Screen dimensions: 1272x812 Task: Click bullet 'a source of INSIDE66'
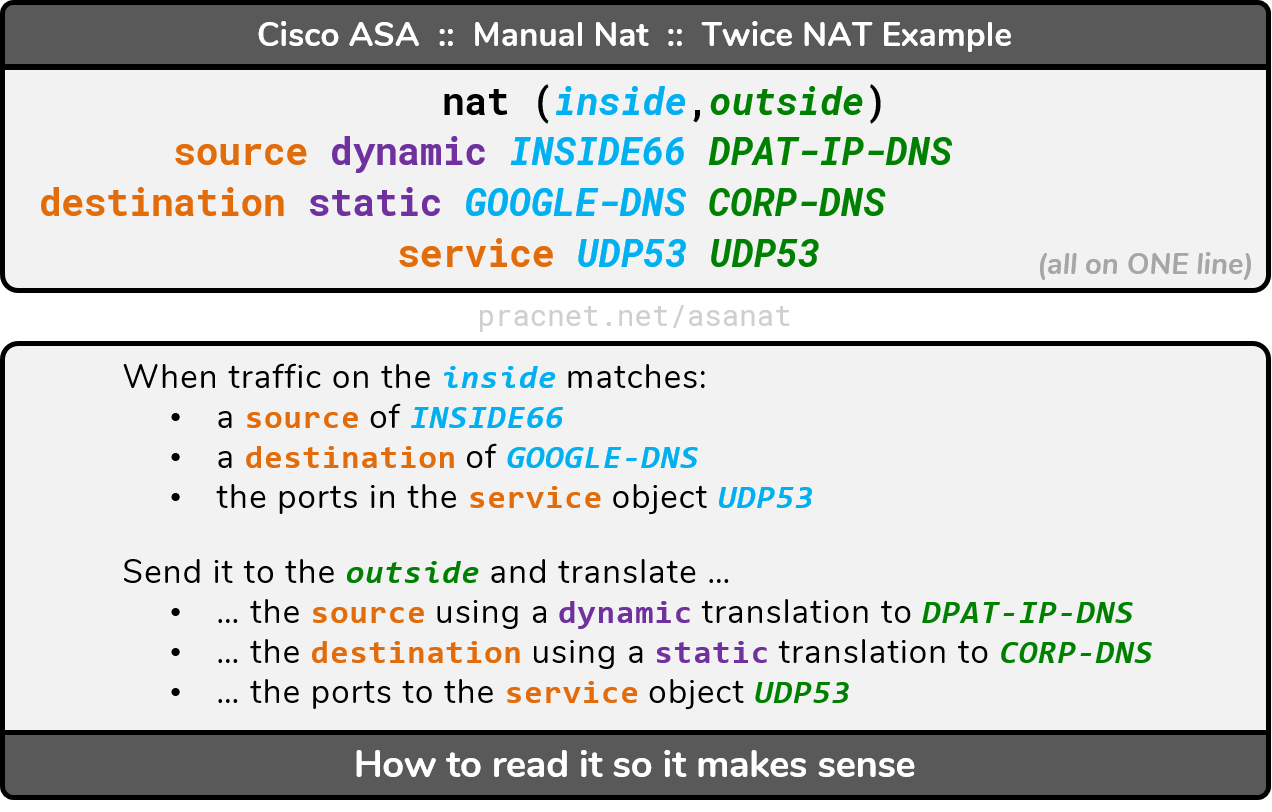pos(390,418)
